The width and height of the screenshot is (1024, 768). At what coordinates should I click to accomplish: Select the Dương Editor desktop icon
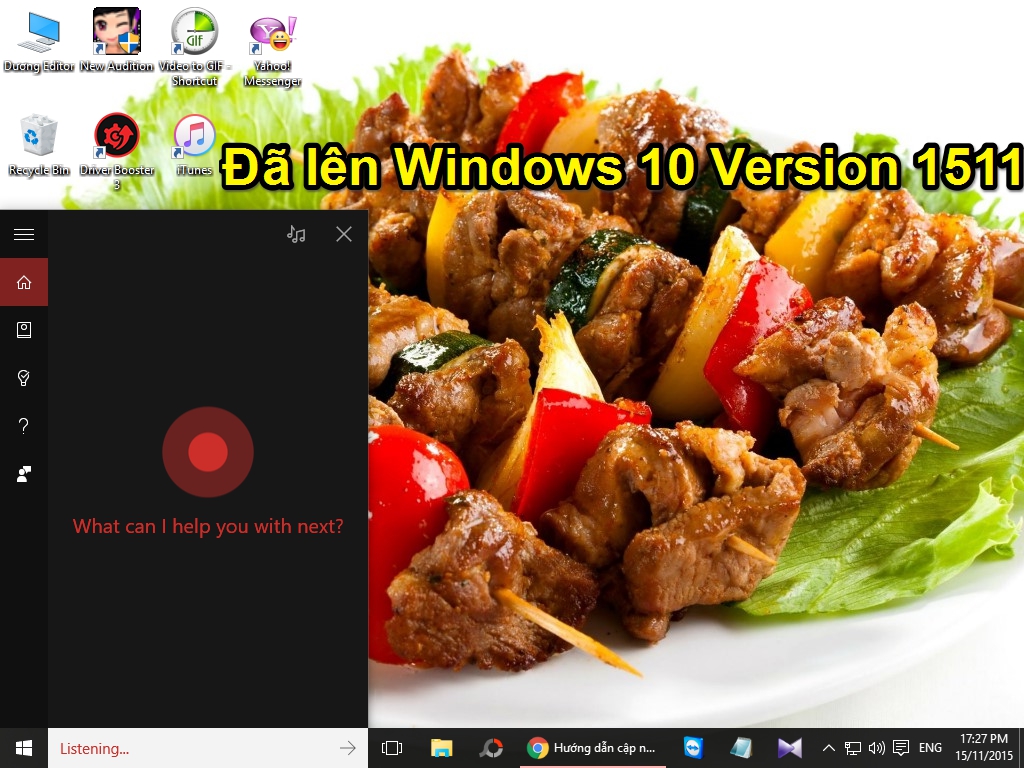[39, 41]
